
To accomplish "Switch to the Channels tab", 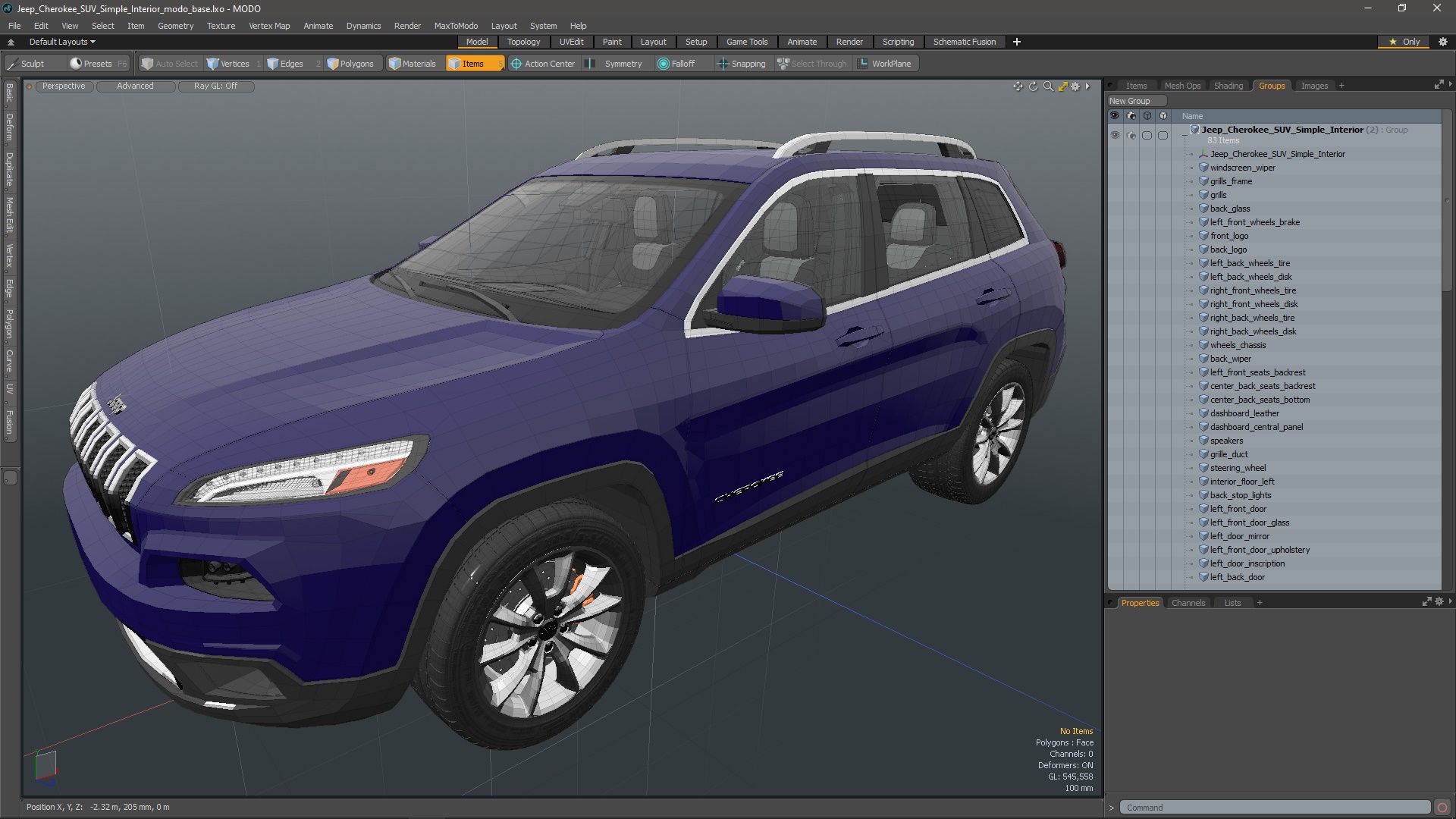I will pos(1188,603).
